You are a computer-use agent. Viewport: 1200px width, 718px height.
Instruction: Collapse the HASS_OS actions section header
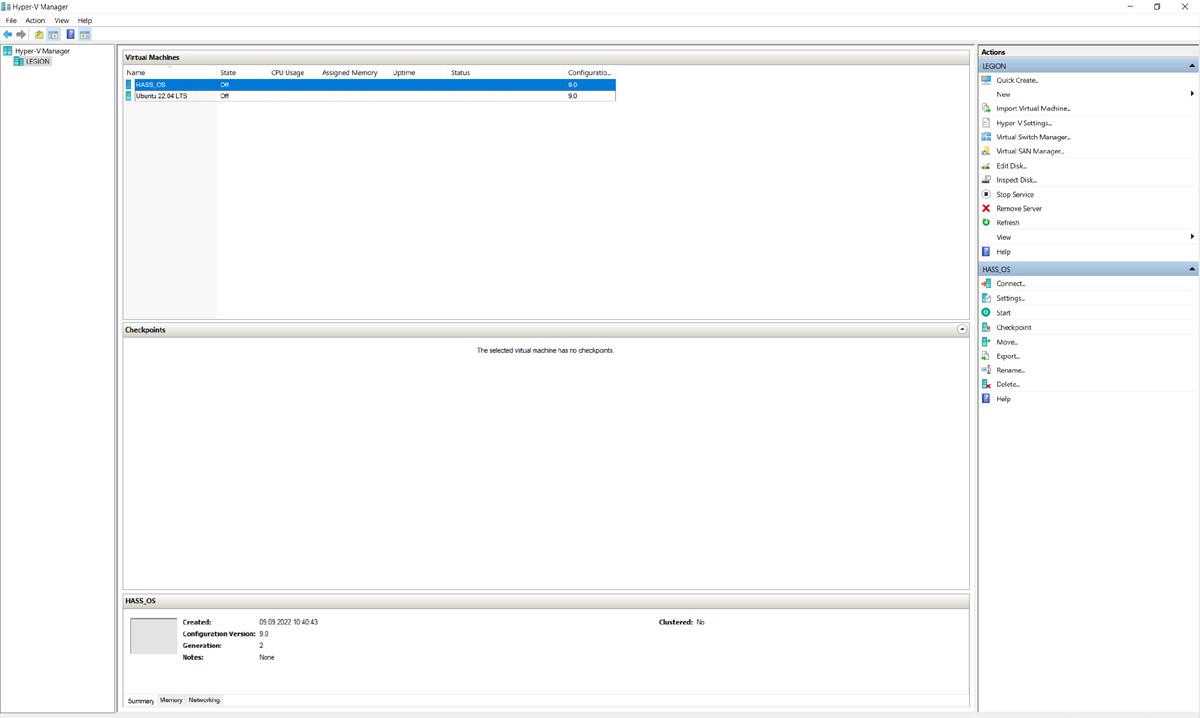1192,269
